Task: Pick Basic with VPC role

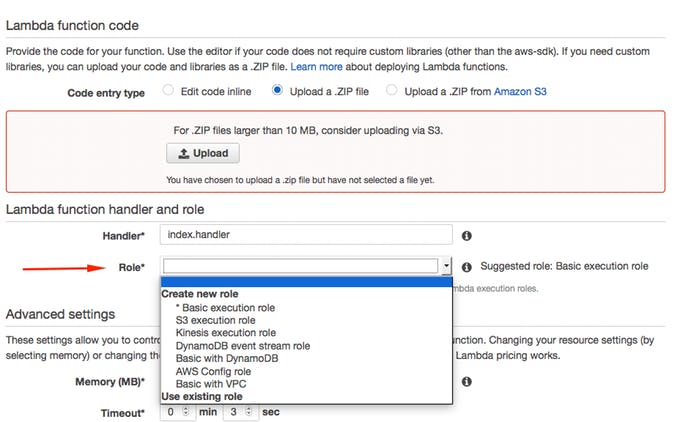Action: pyautogui.click(x=210, y=384)
